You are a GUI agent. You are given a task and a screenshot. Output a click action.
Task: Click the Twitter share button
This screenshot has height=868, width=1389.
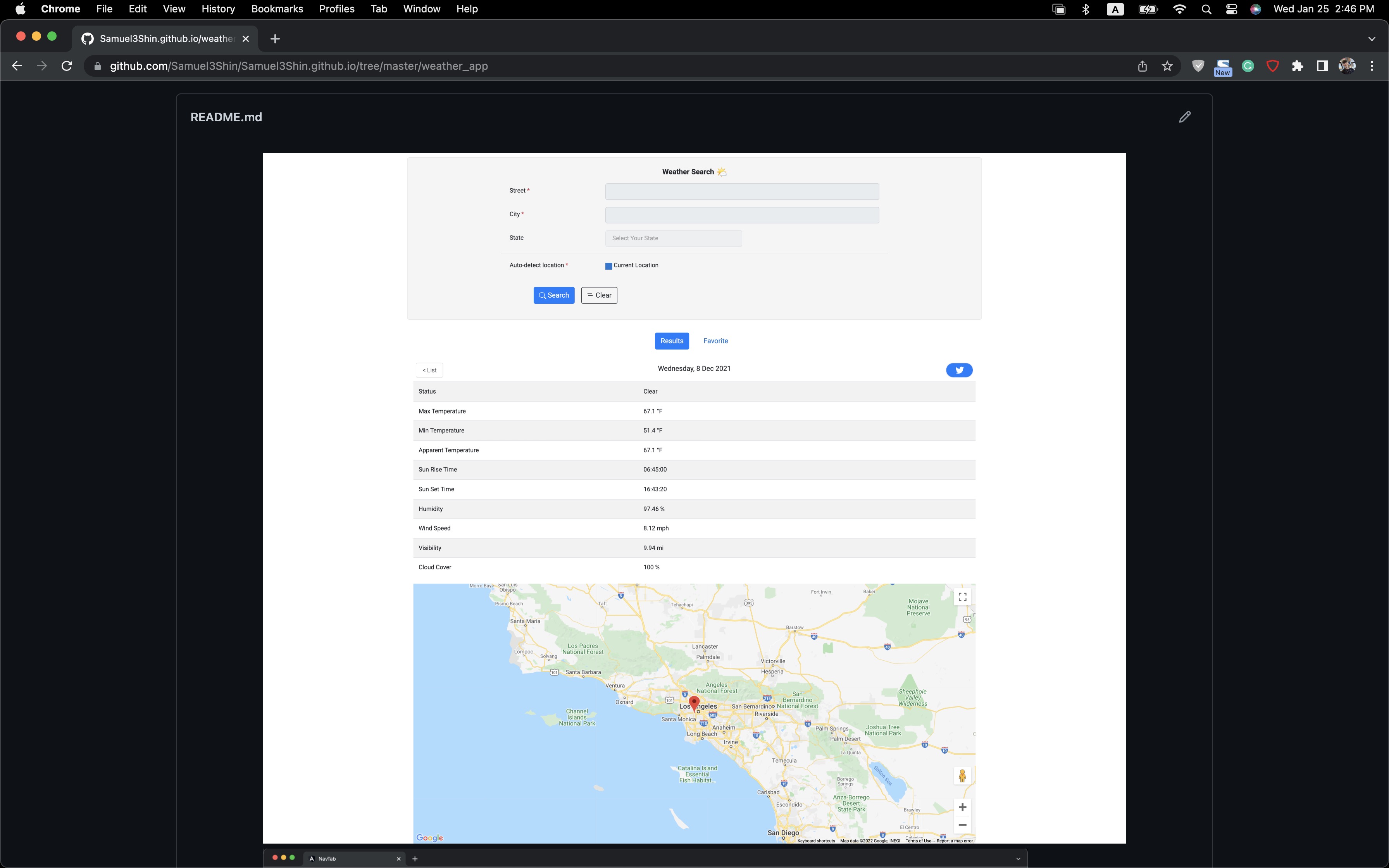959,370
